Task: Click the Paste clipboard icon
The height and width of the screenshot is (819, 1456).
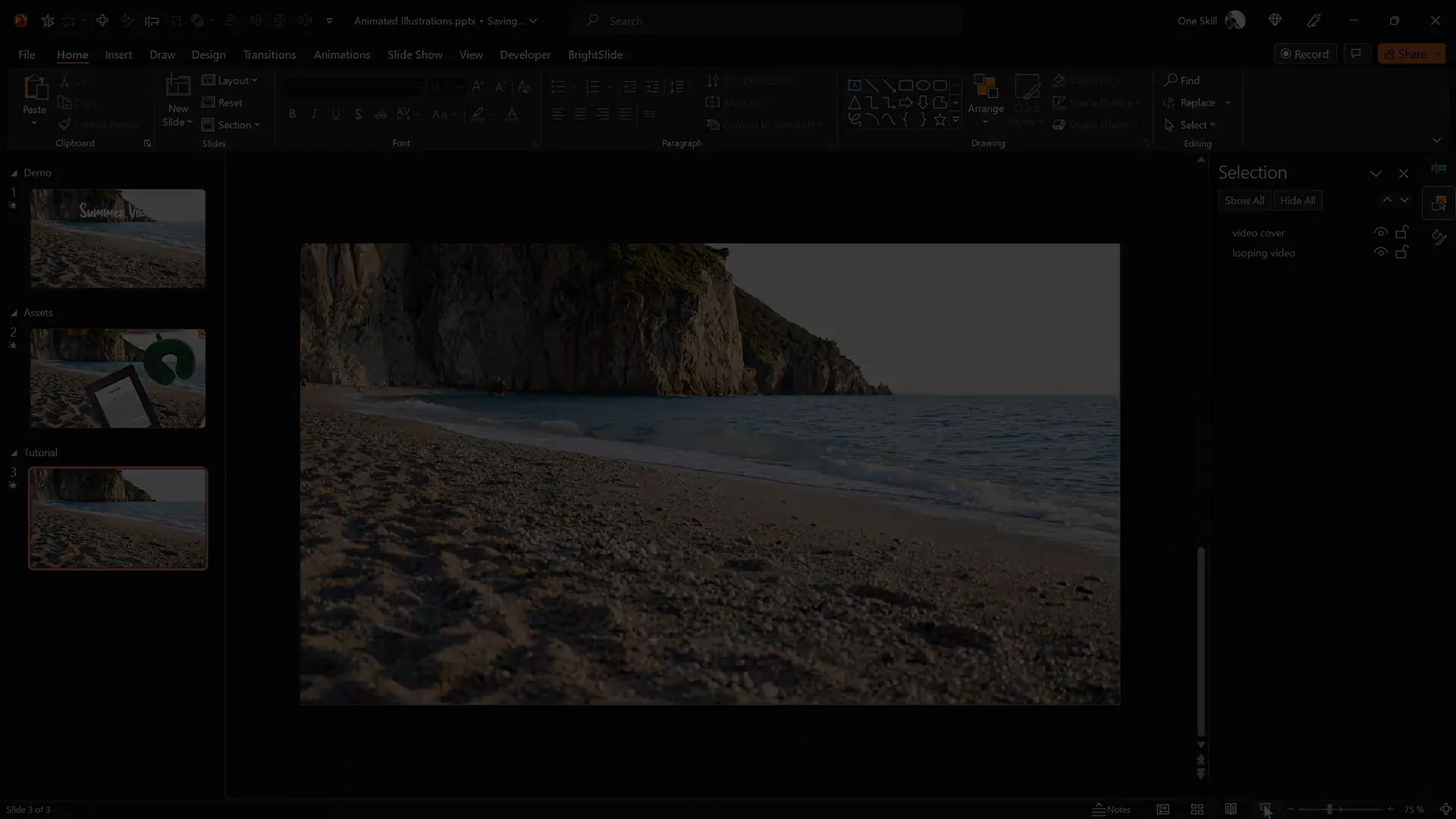Action: click(34, 88)
